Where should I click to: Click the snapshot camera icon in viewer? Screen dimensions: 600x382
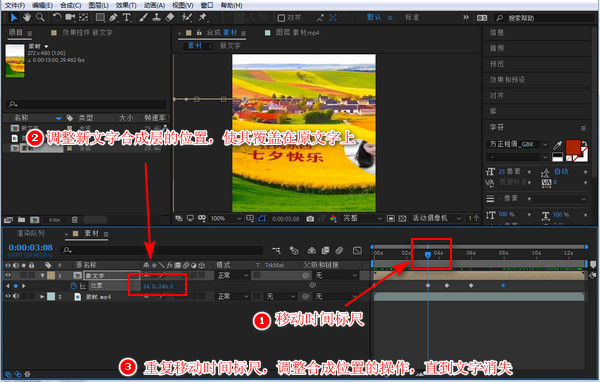tap(310, 219)
